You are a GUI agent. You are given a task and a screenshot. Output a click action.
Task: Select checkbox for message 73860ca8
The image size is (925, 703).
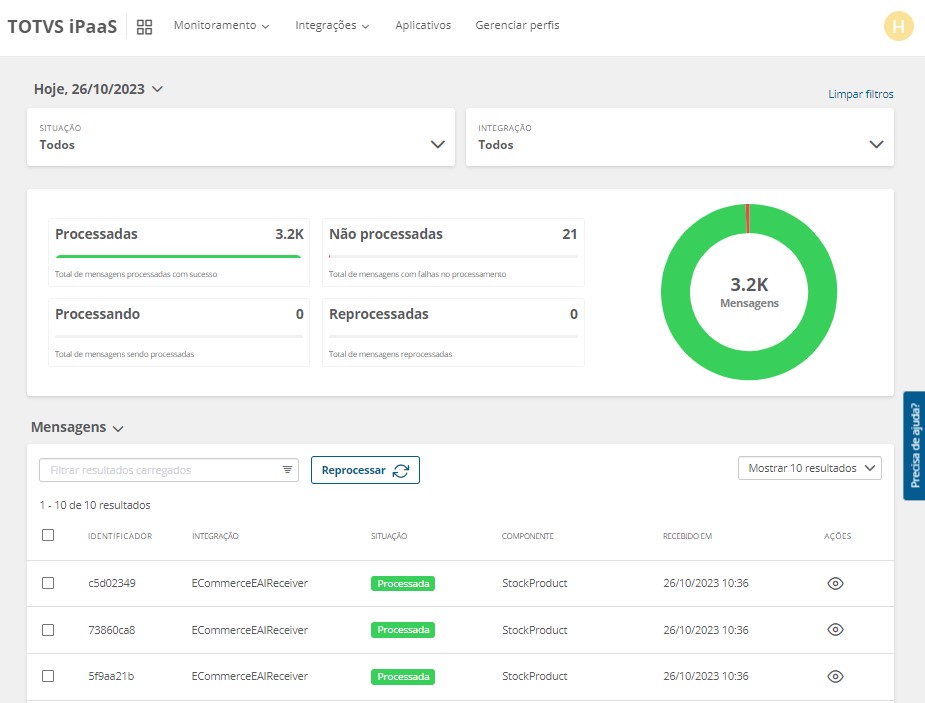pyautogui.click(x=48, y=630)
